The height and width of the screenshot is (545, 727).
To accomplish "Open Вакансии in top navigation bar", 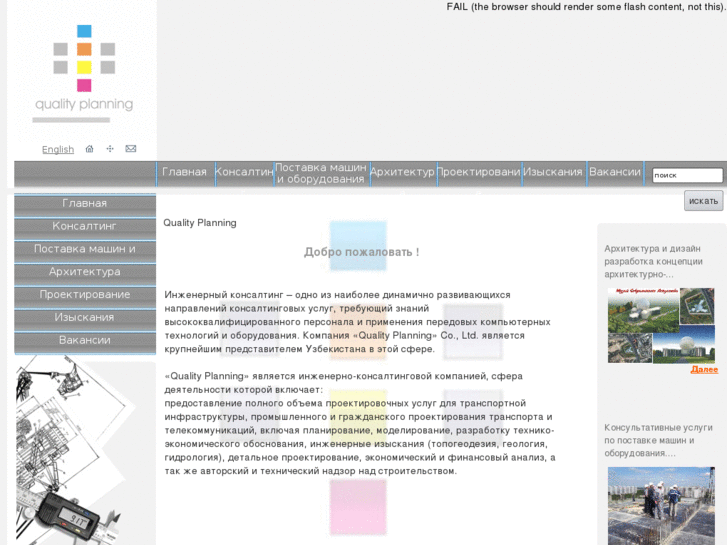I will tap(615, 172).
